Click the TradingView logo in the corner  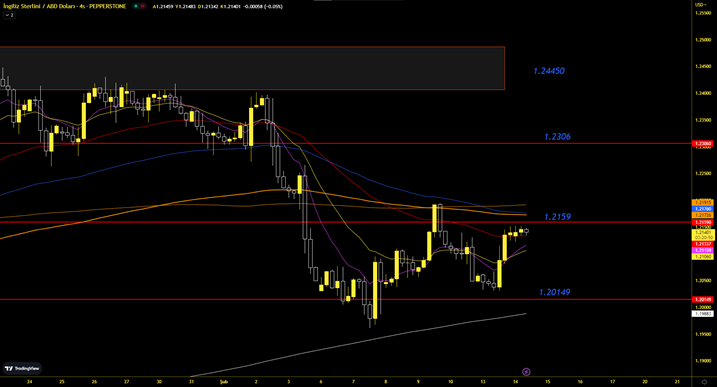pyautogui.click(x=22, y=368)
